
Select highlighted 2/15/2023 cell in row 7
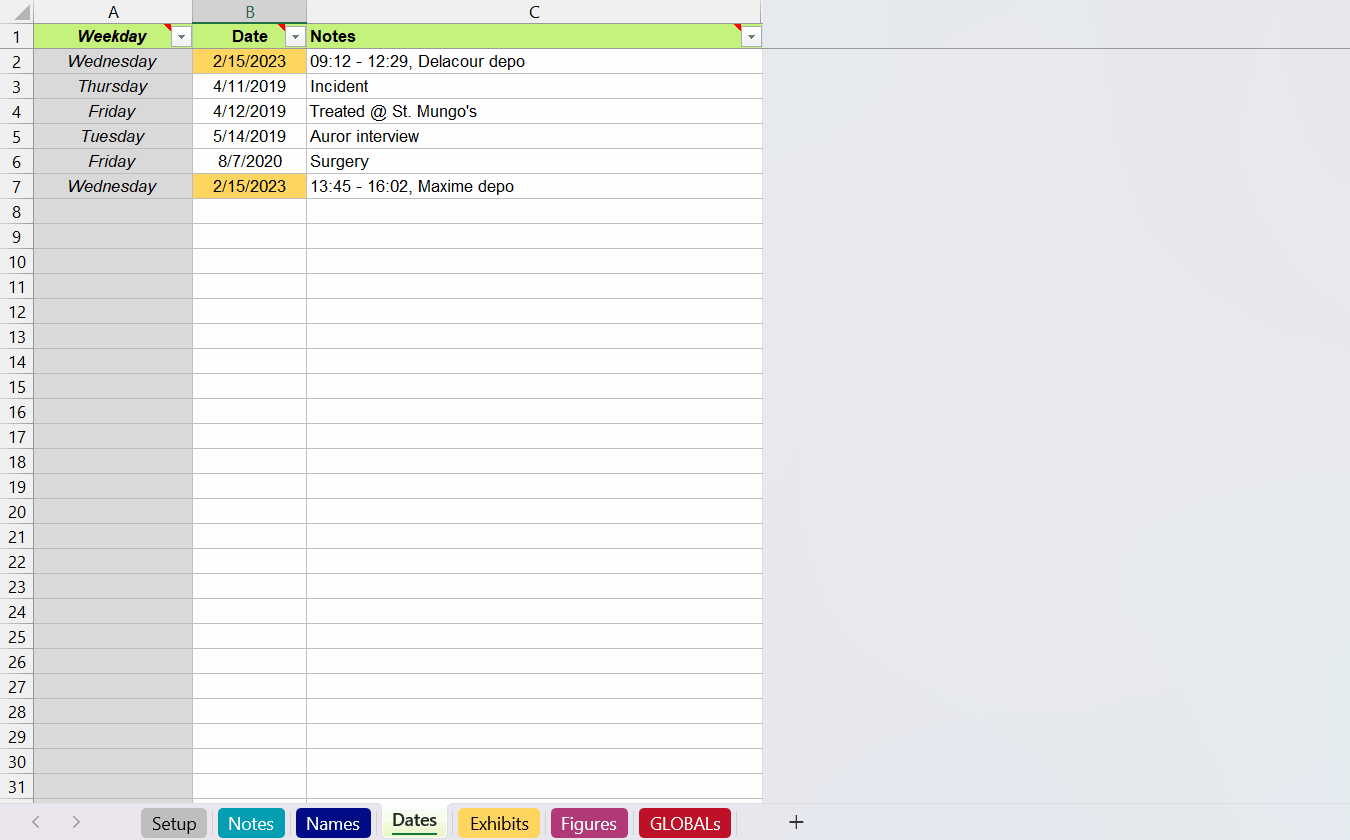pos(250,186)
